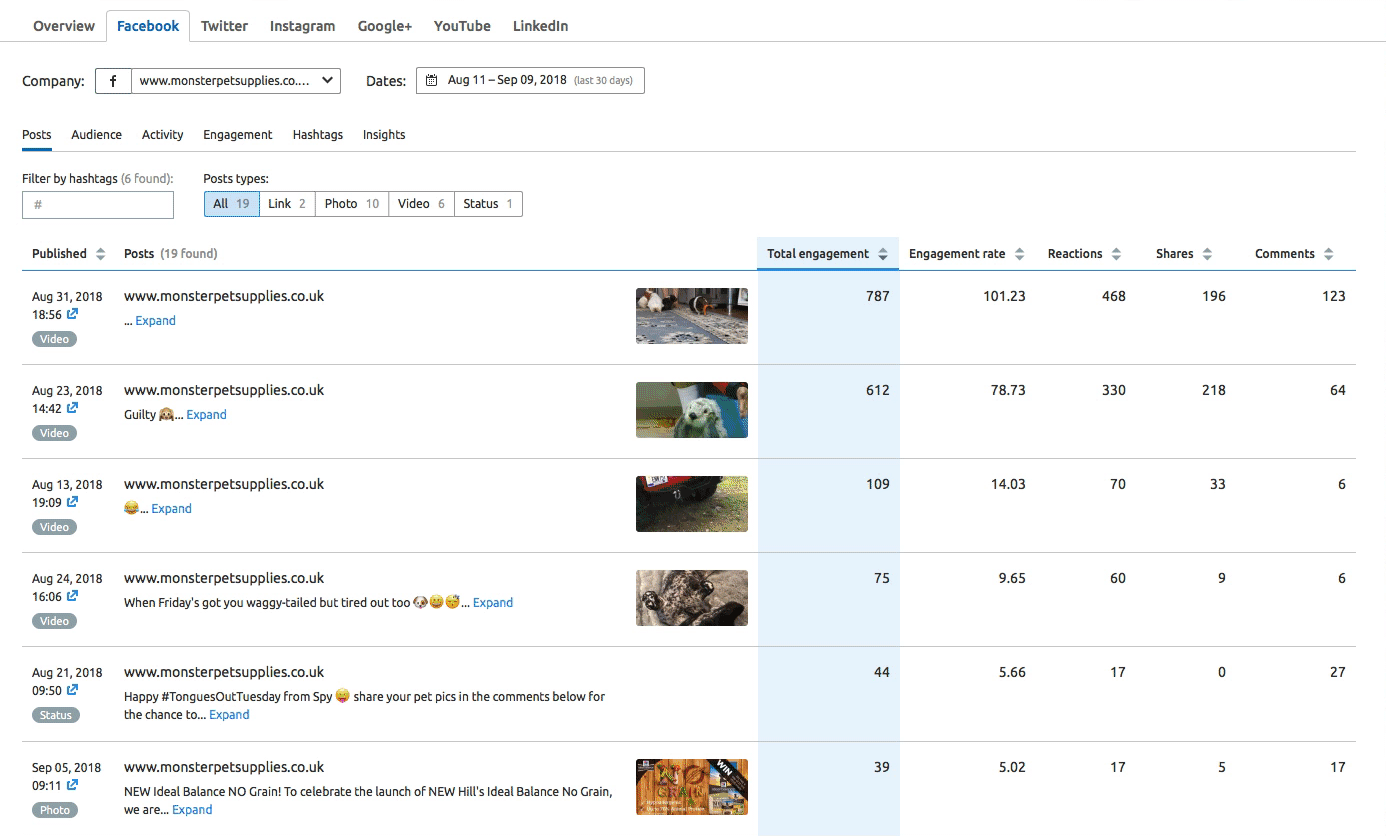
Task: Click page name on Aug 21 status post
Action: [224, 672]
